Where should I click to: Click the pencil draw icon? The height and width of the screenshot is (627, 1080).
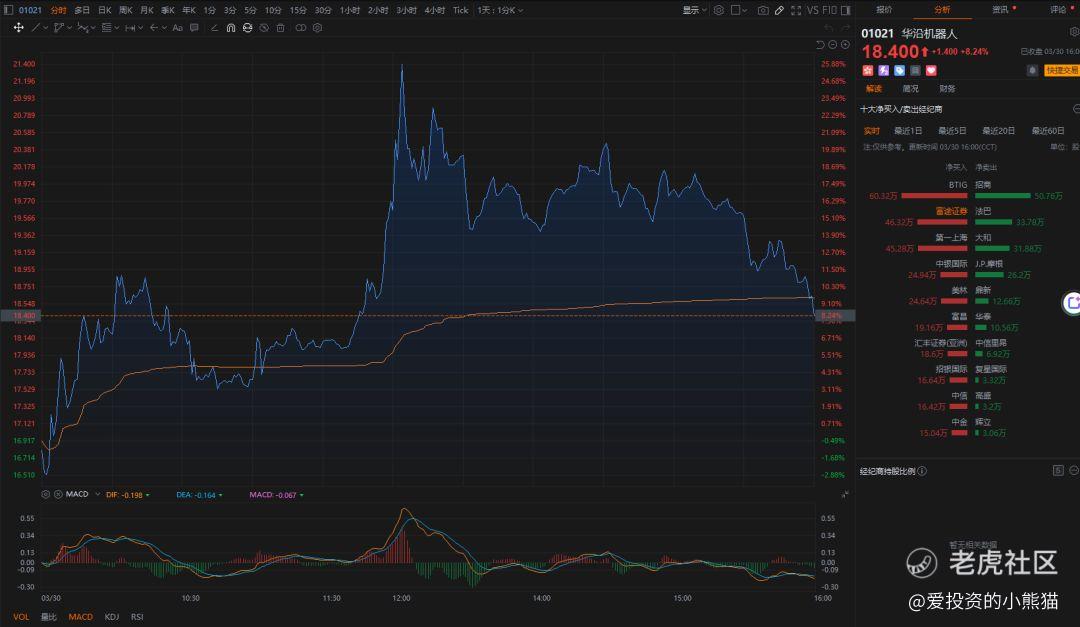tap(779, 10)
